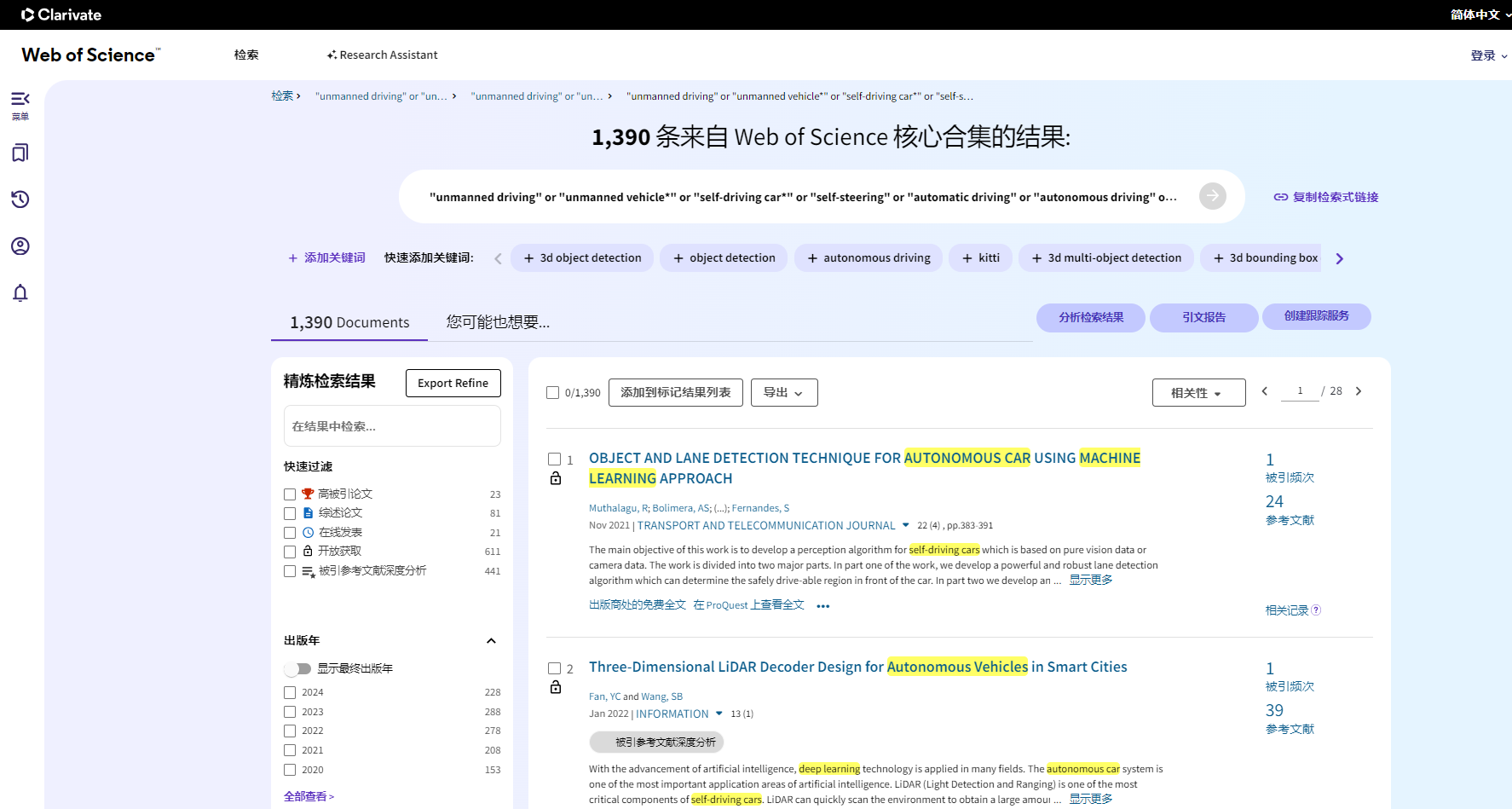Run search with the arrow button
The image size is (1512, 809).
[1213, 196]
